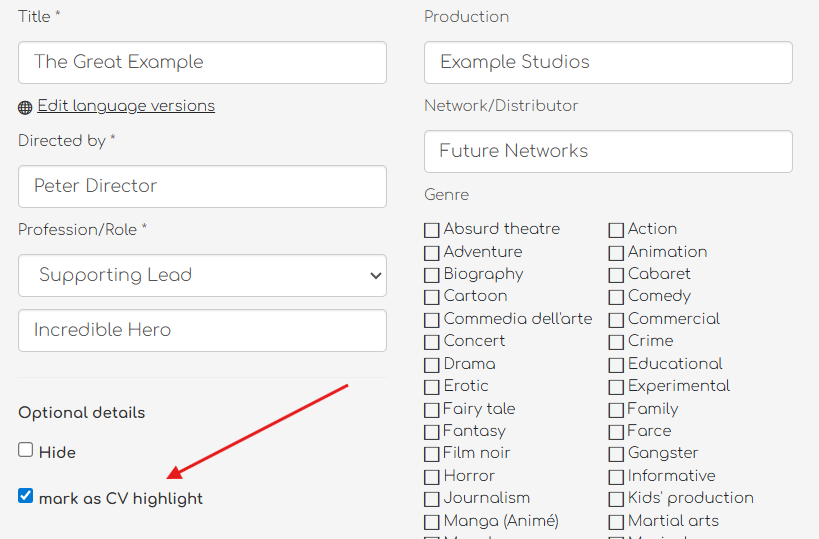Open the Profession/Role dropdown
Image resolution: width=819 pixels, height=539 pixels.
coord(202,275)
